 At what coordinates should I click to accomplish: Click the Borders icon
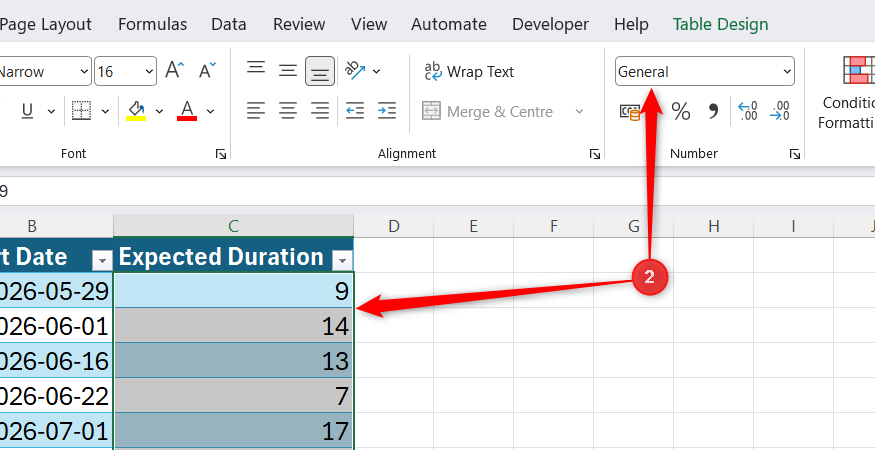pos(81,111)
